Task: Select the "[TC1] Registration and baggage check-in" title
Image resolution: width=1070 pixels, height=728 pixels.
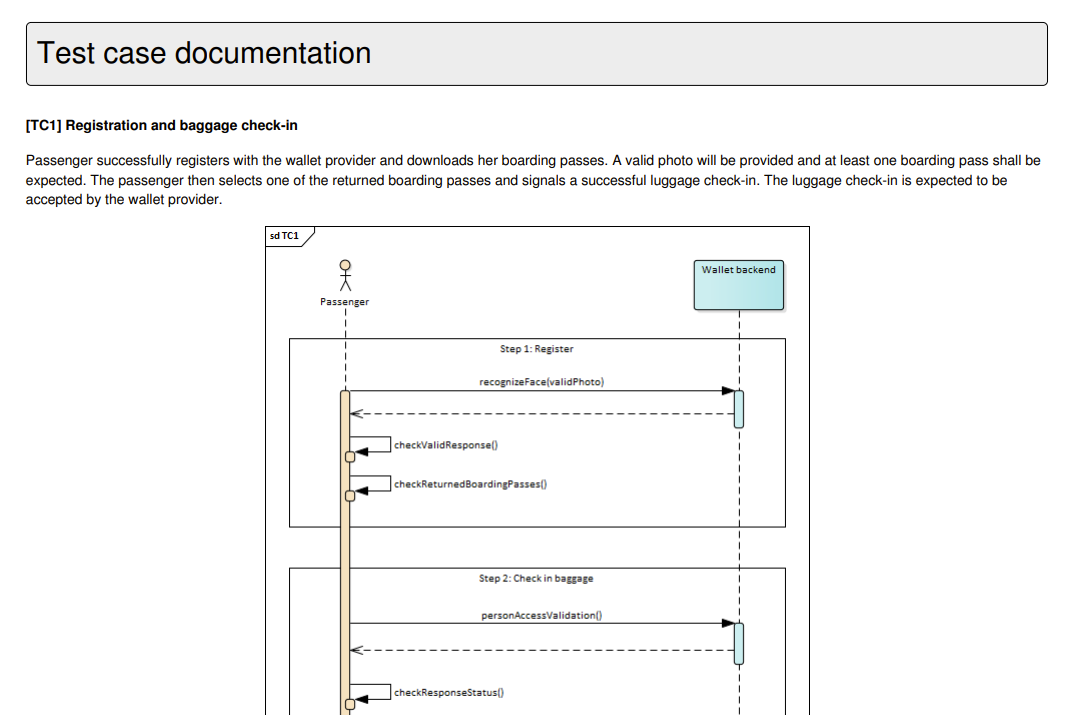Action: 162,126
